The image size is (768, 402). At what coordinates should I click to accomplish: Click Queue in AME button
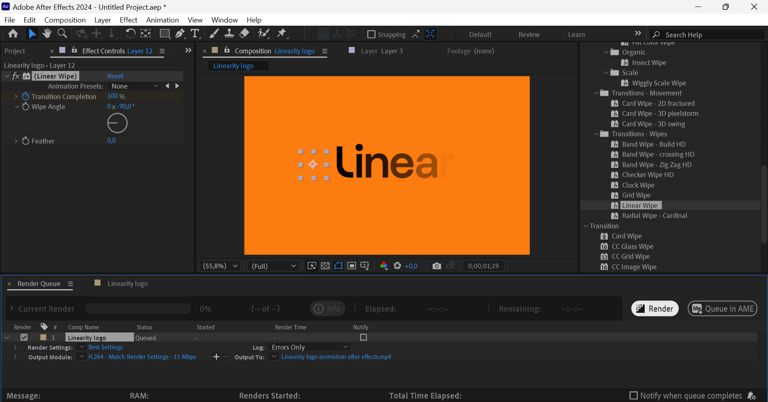[x=722, y=308]
